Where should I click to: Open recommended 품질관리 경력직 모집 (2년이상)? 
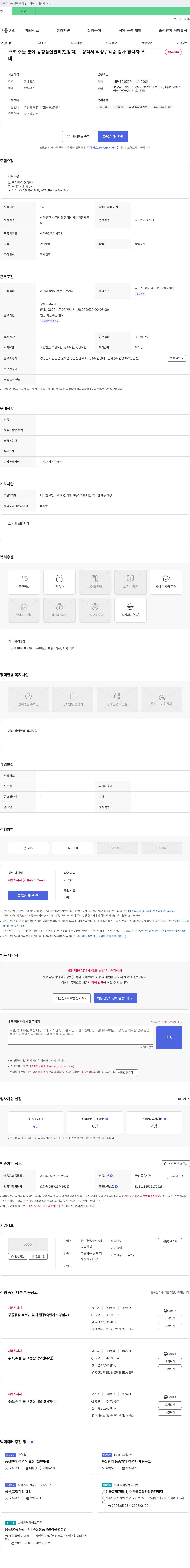(x=27, y=1461)
